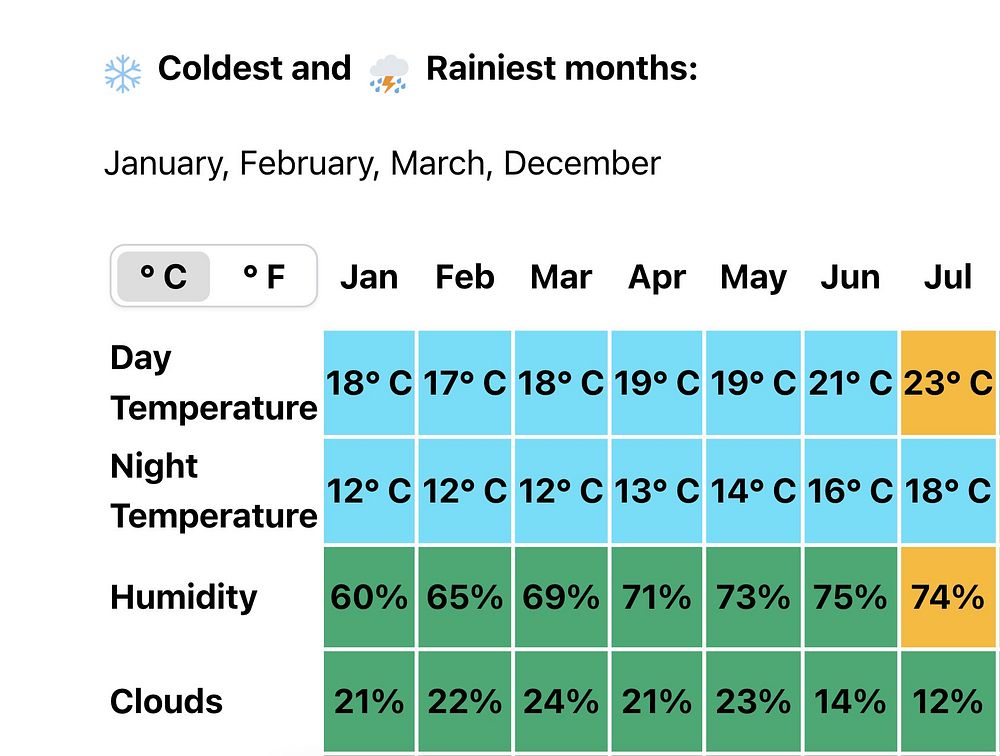Click the Clouds row label
Viewport: 1000px width, 756px height.
click(166, 701)
